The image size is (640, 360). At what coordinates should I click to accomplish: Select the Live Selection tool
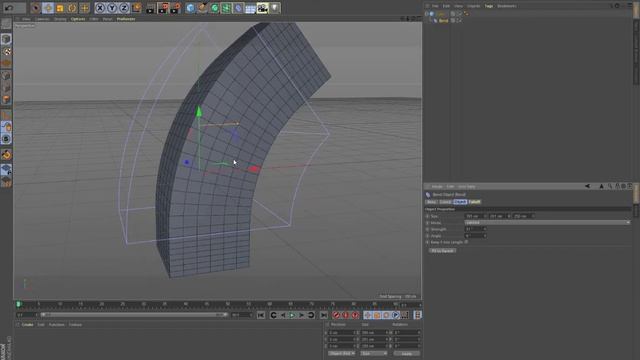36,8
